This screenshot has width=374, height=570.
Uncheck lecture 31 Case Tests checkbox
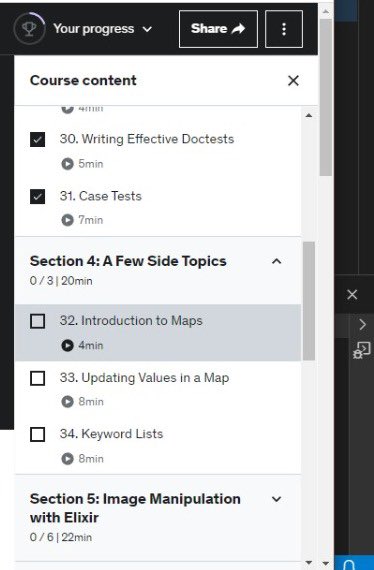pos(37,196)
